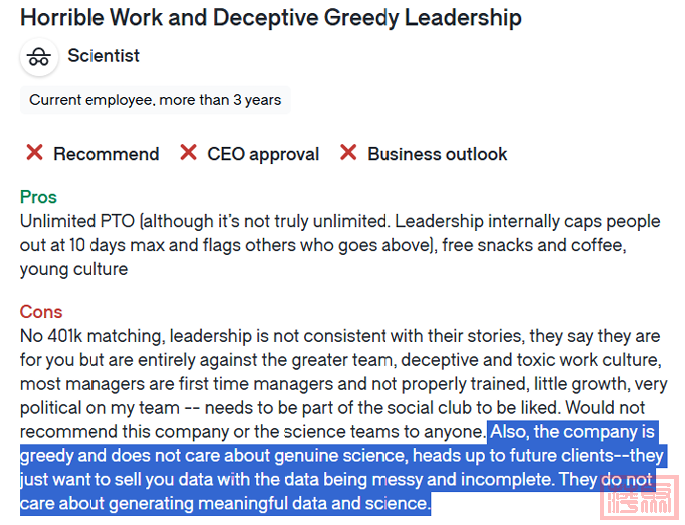Image resolution: width=685 pixels, height=525 pixels.
Task: Click the CEO approval label
Action: [x=263, y=154]
